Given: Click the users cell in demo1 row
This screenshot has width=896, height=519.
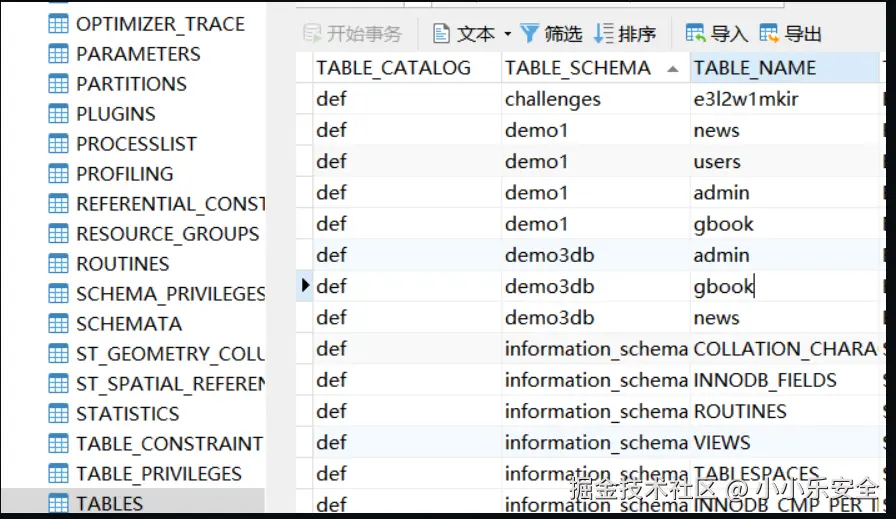Looking at the screenshot, I should [x=717, y=161].
